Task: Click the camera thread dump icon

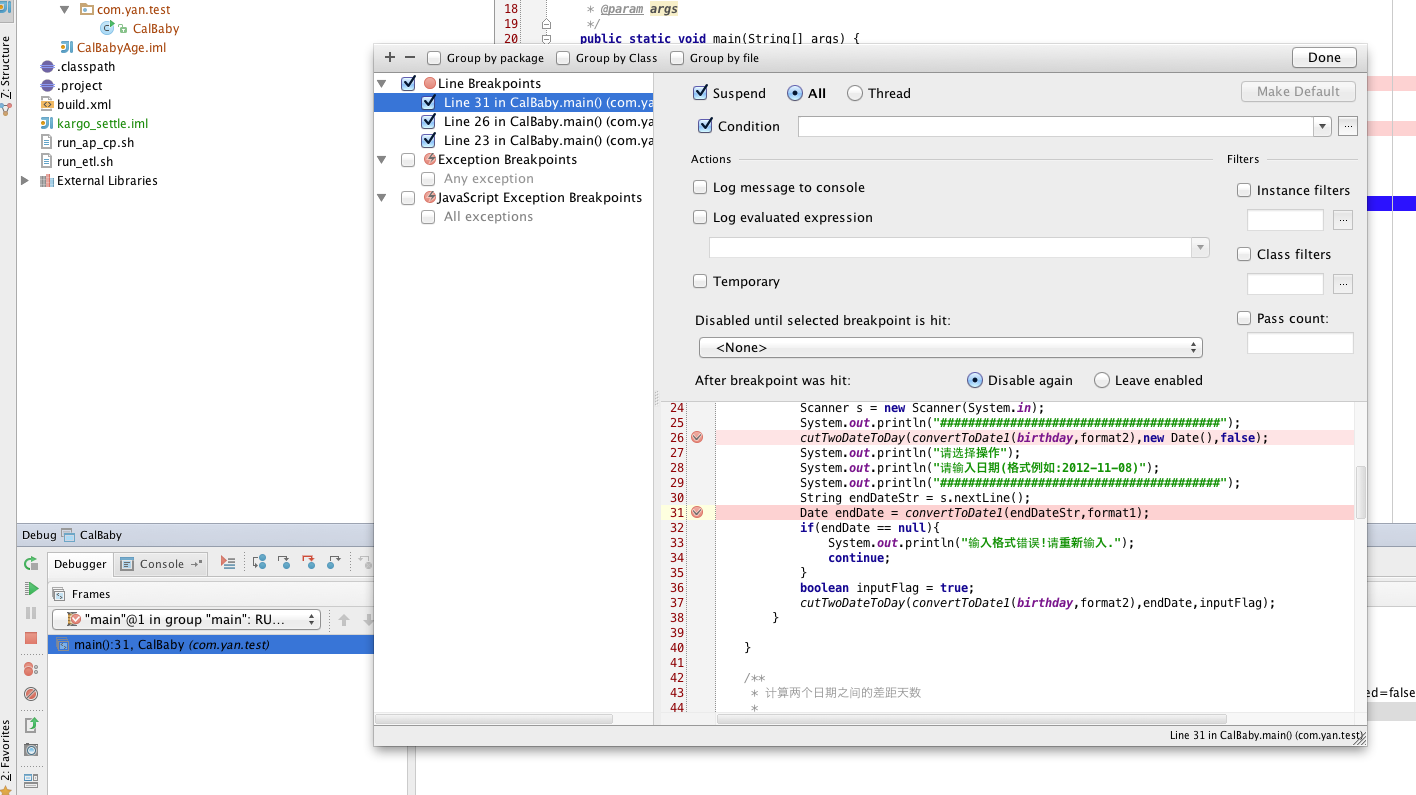Action: pyautogui.click(x=31, y=750)
